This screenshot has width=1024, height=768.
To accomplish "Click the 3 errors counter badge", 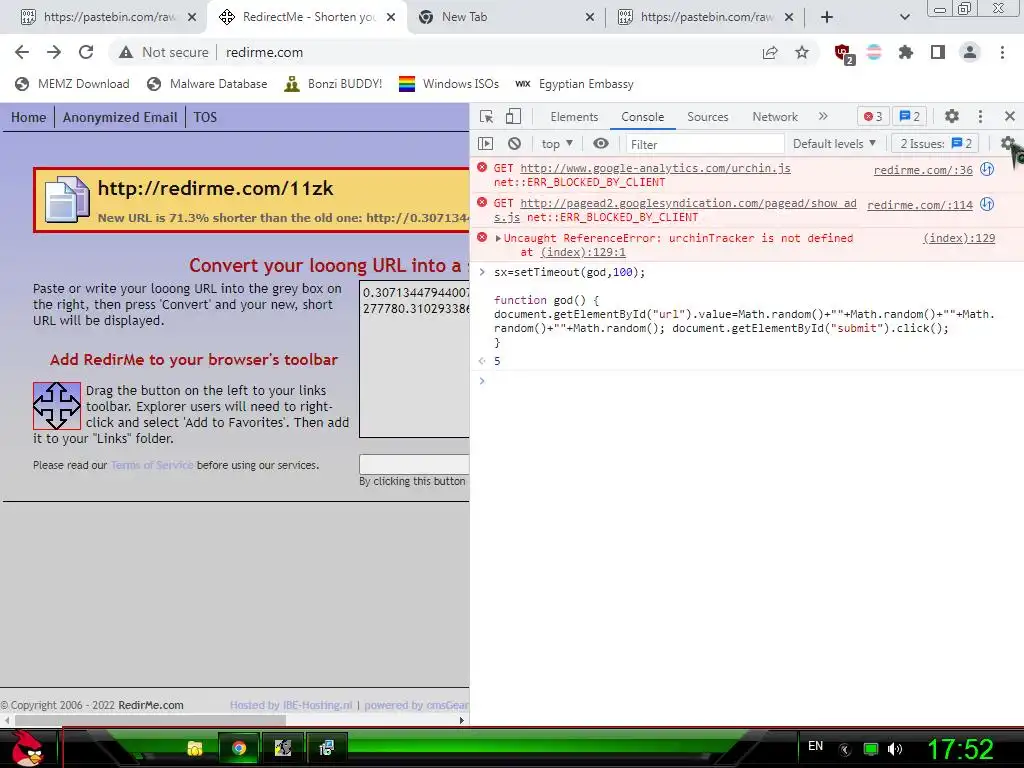I will coord(872,116).
